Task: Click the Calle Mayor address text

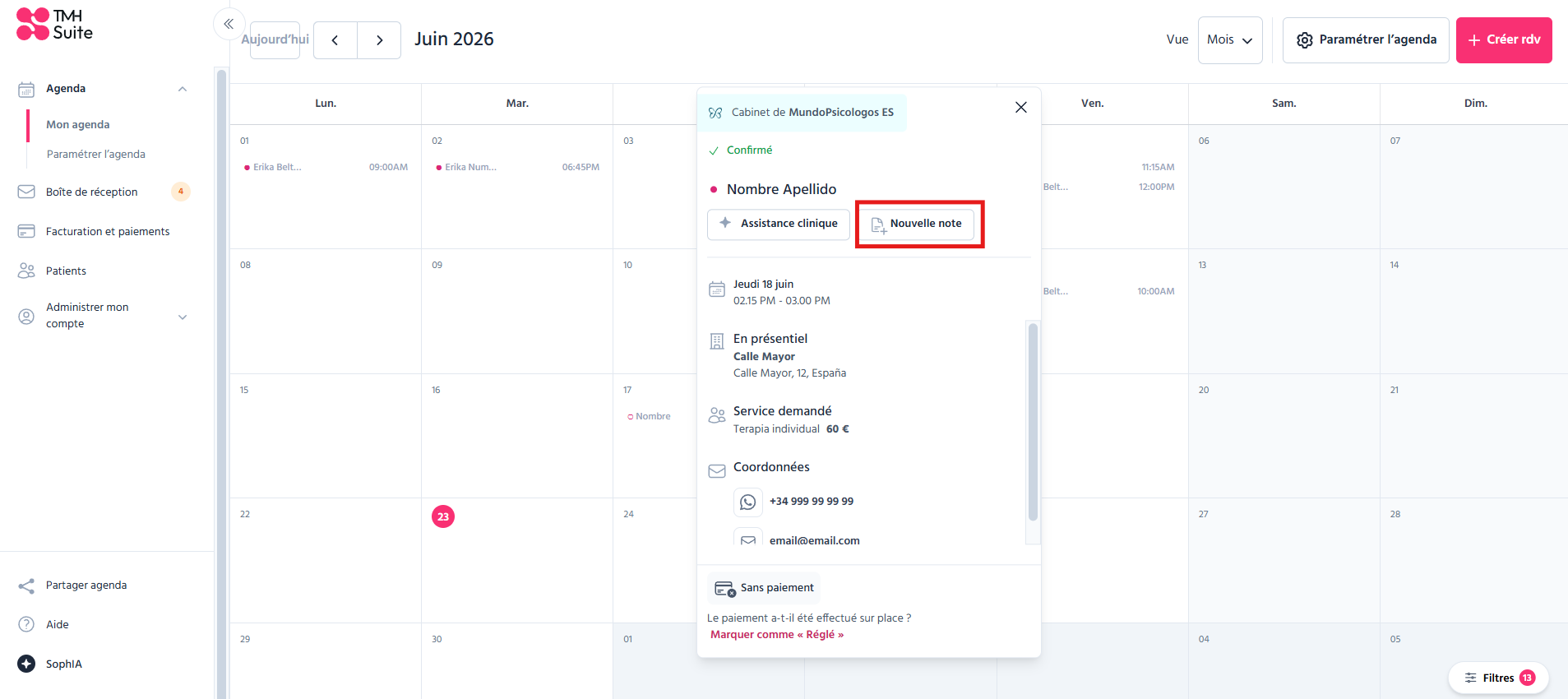Action: [789, 373]
